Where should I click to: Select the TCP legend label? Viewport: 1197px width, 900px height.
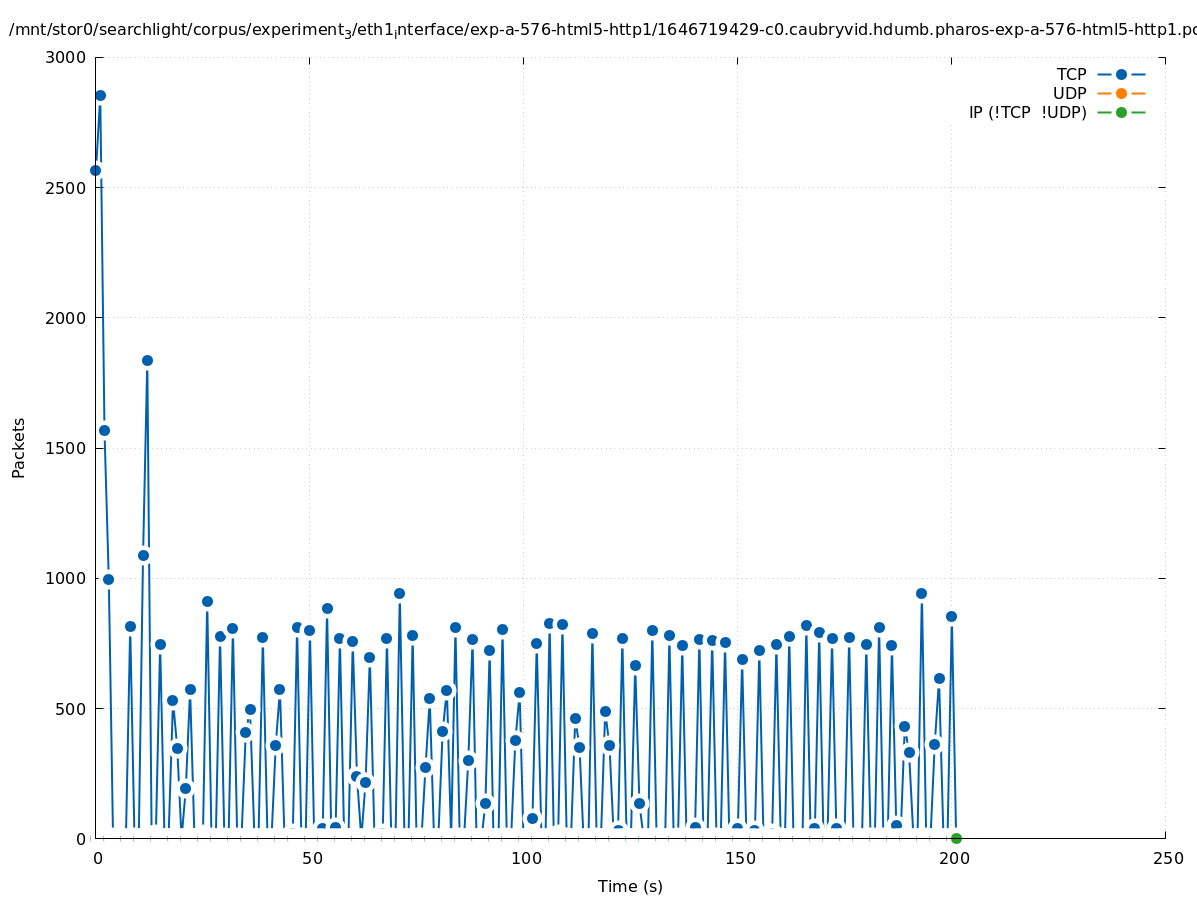(1071, 74)
